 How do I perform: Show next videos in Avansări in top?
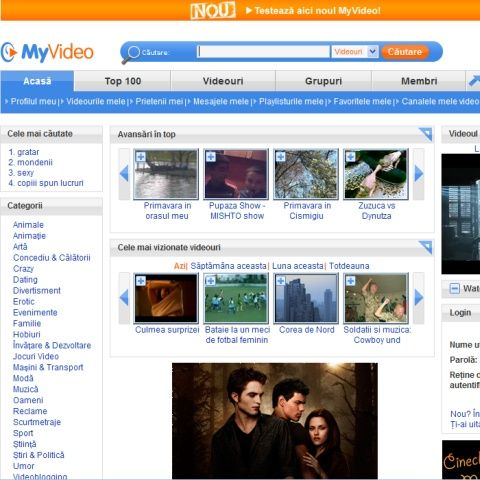pos(419,174)
